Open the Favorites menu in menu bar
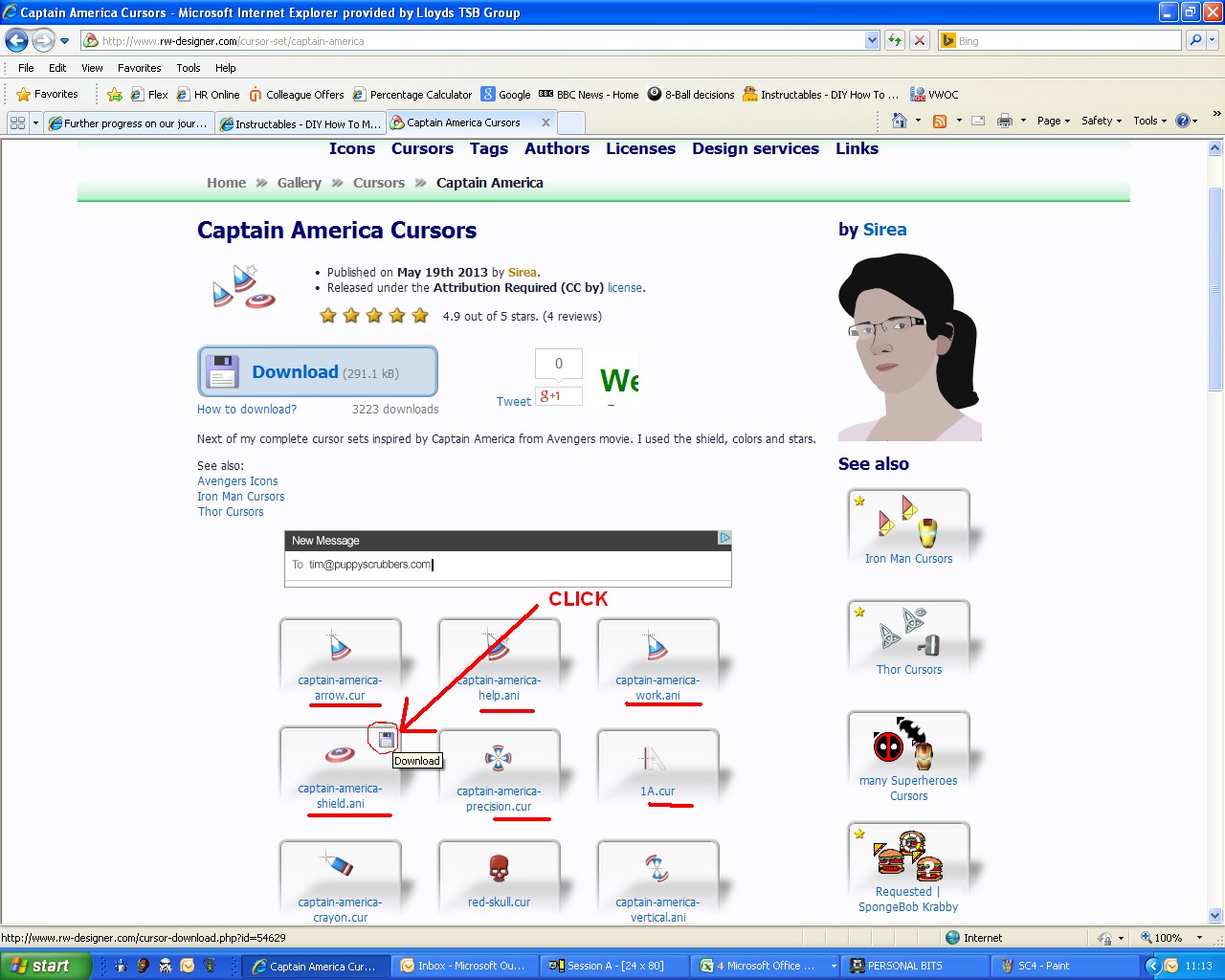The image size is (1225, 980). (x=139, y=68)
